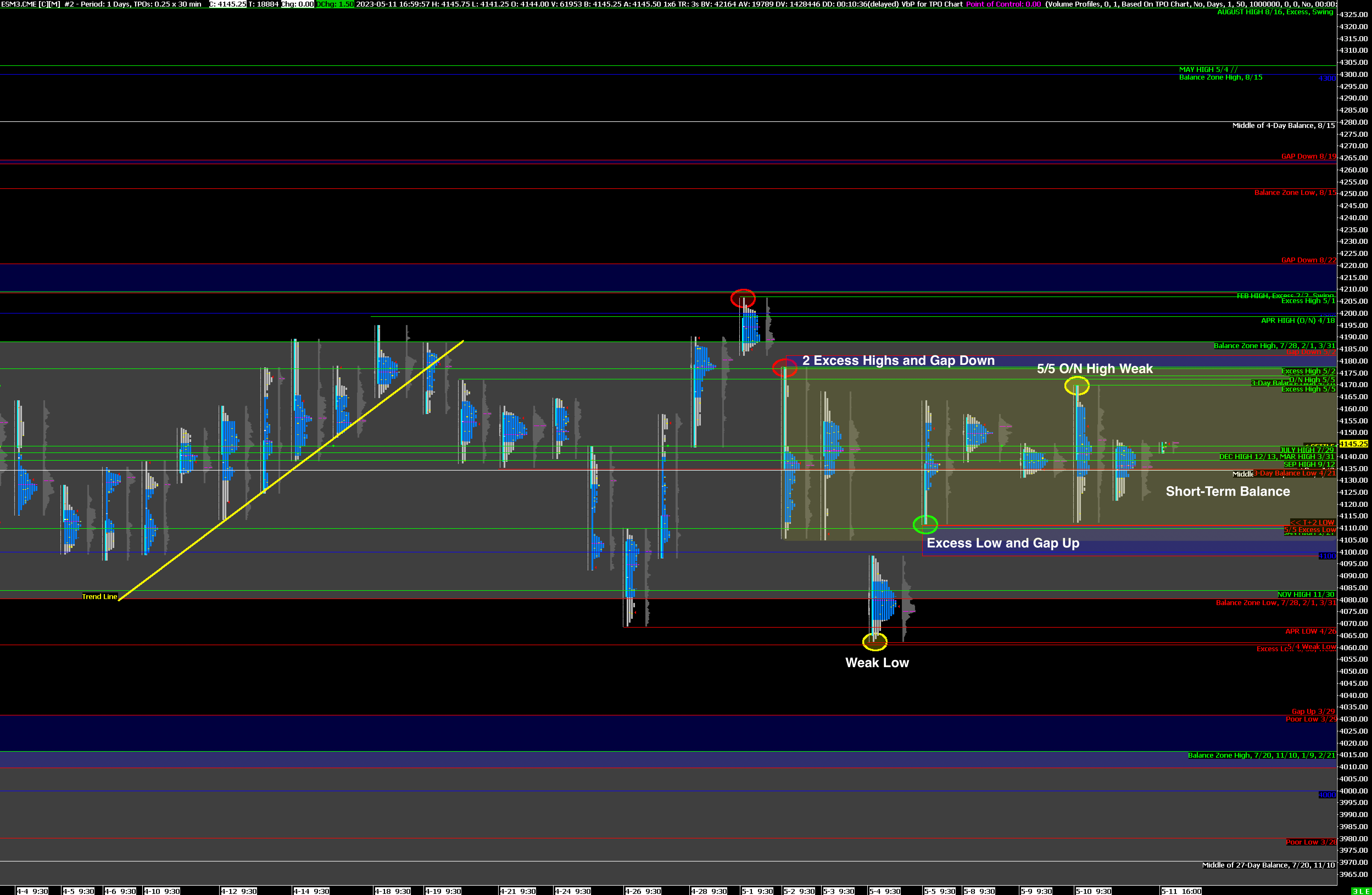Click the 4145.25 current price marker on the price scale
This screenshot has height=895, width=1372.
pos(1353,444)
